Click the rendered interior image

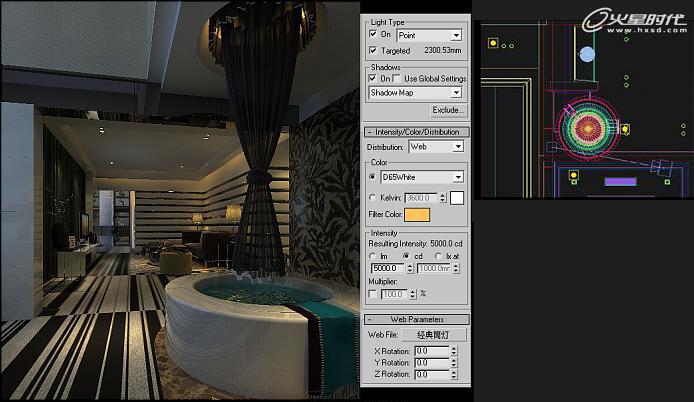click(180, 200)
